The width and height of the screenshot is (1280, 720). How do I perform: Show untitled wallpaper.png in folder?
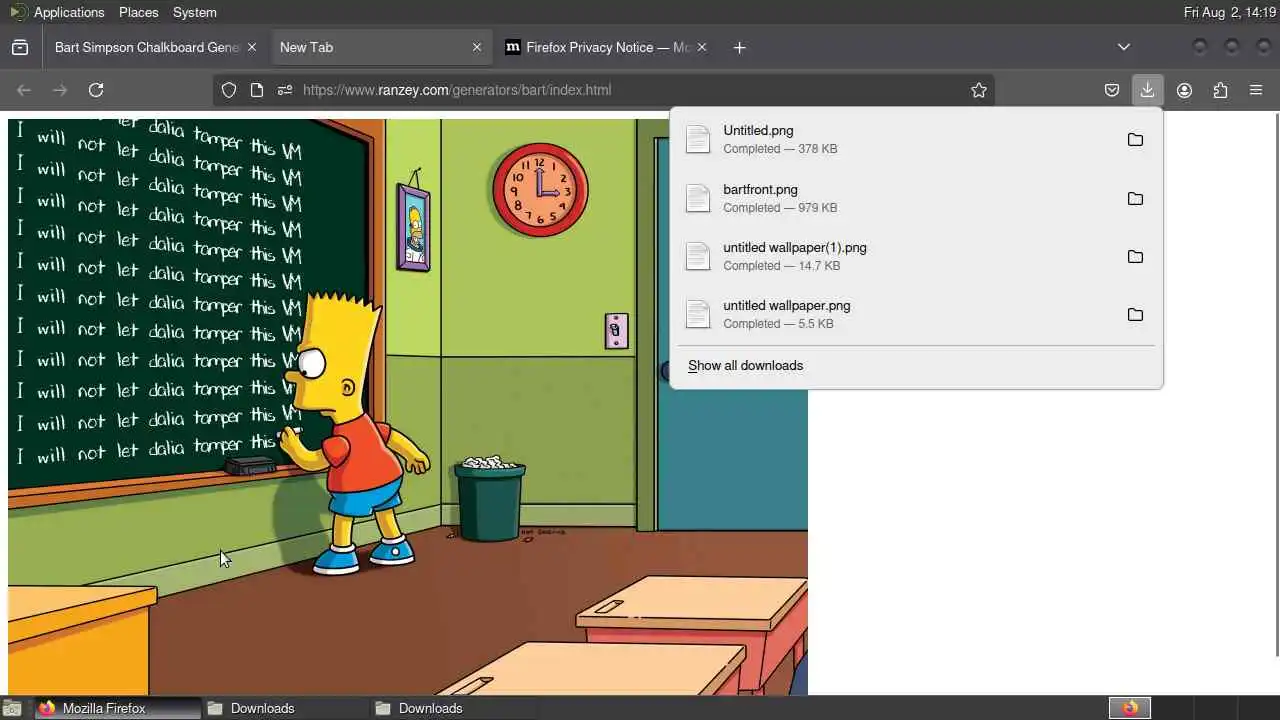[x=1135, y=315]
